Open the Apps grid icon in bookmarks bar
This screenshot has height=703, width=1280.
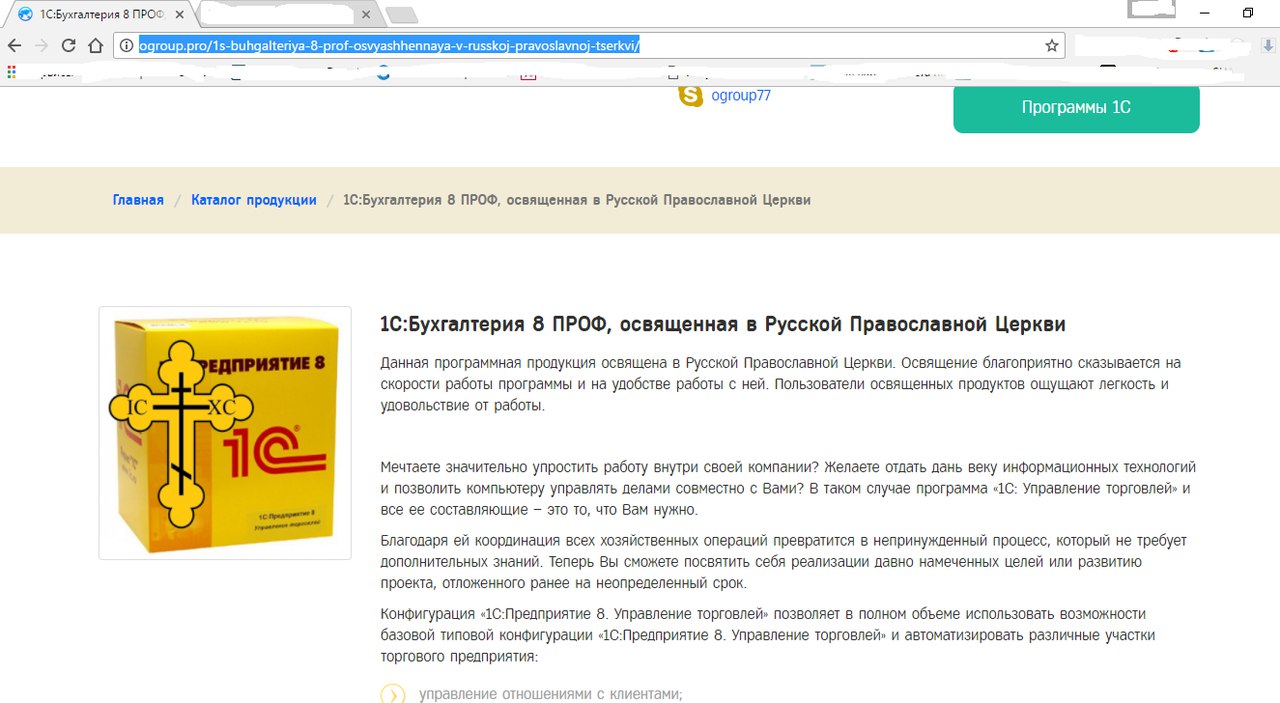(x=12, y=72)
